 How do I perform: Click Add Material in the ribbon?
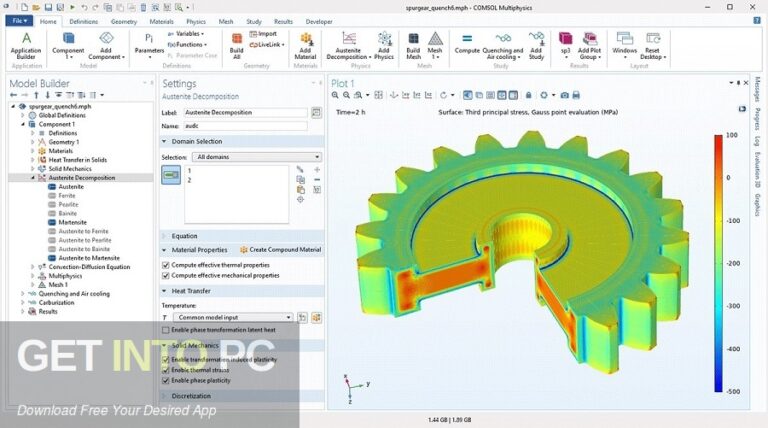[305, 46]
